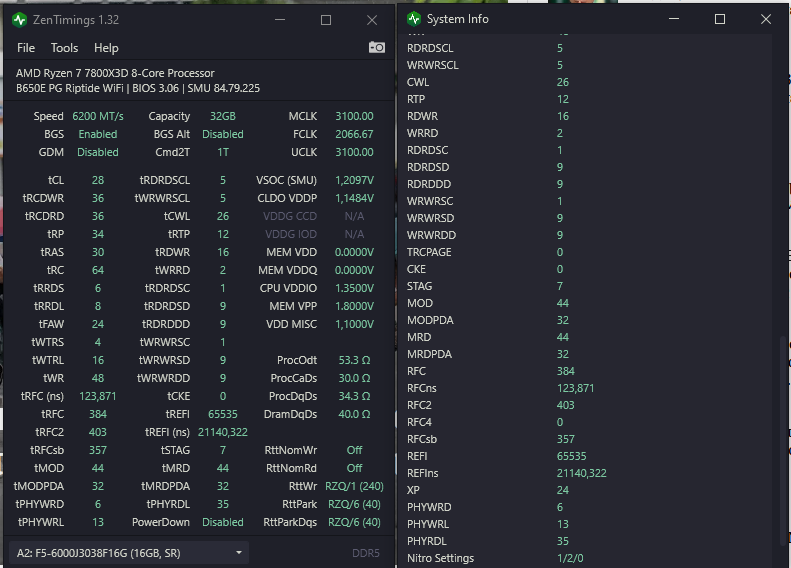Click the MEM VPP value 1.8000V

click(354, 306)
